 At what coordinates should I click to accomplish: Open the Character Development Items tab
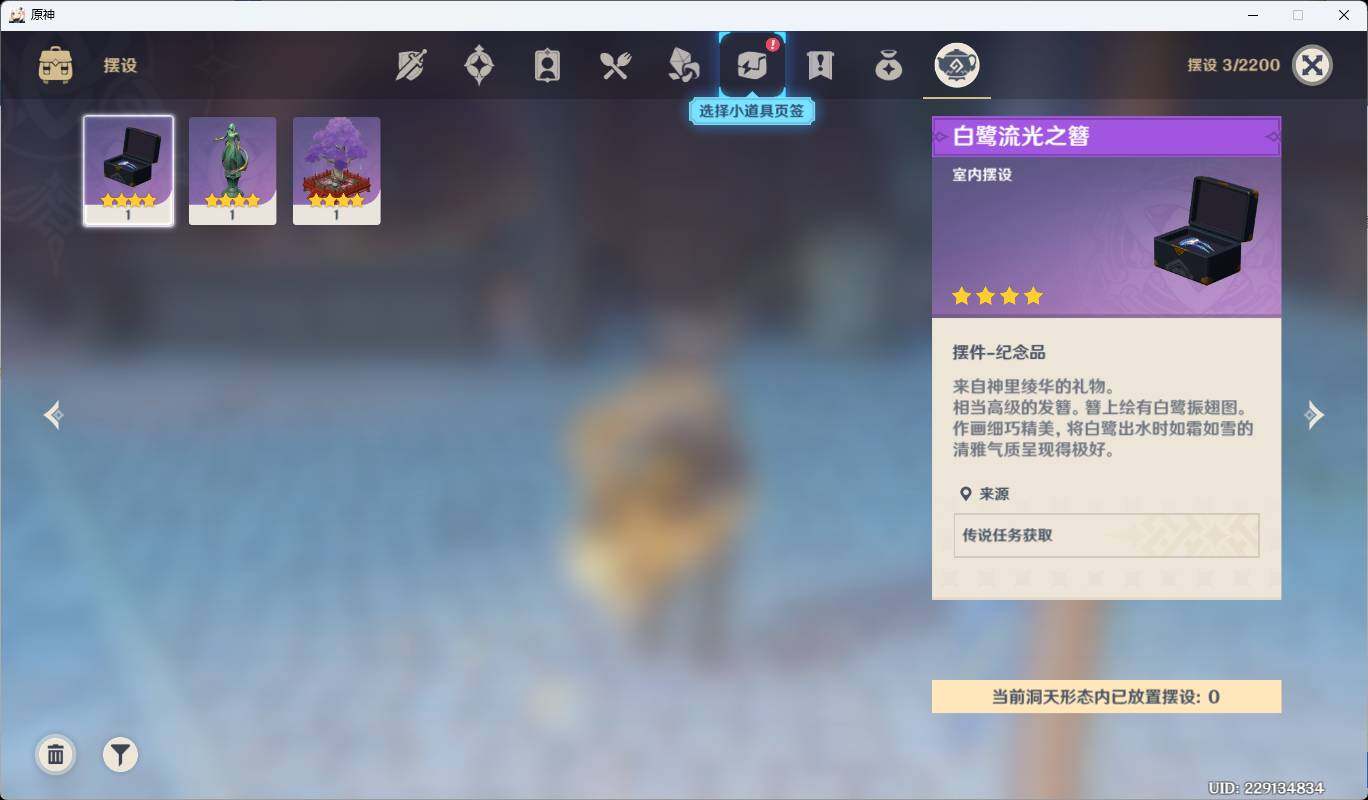547,66
